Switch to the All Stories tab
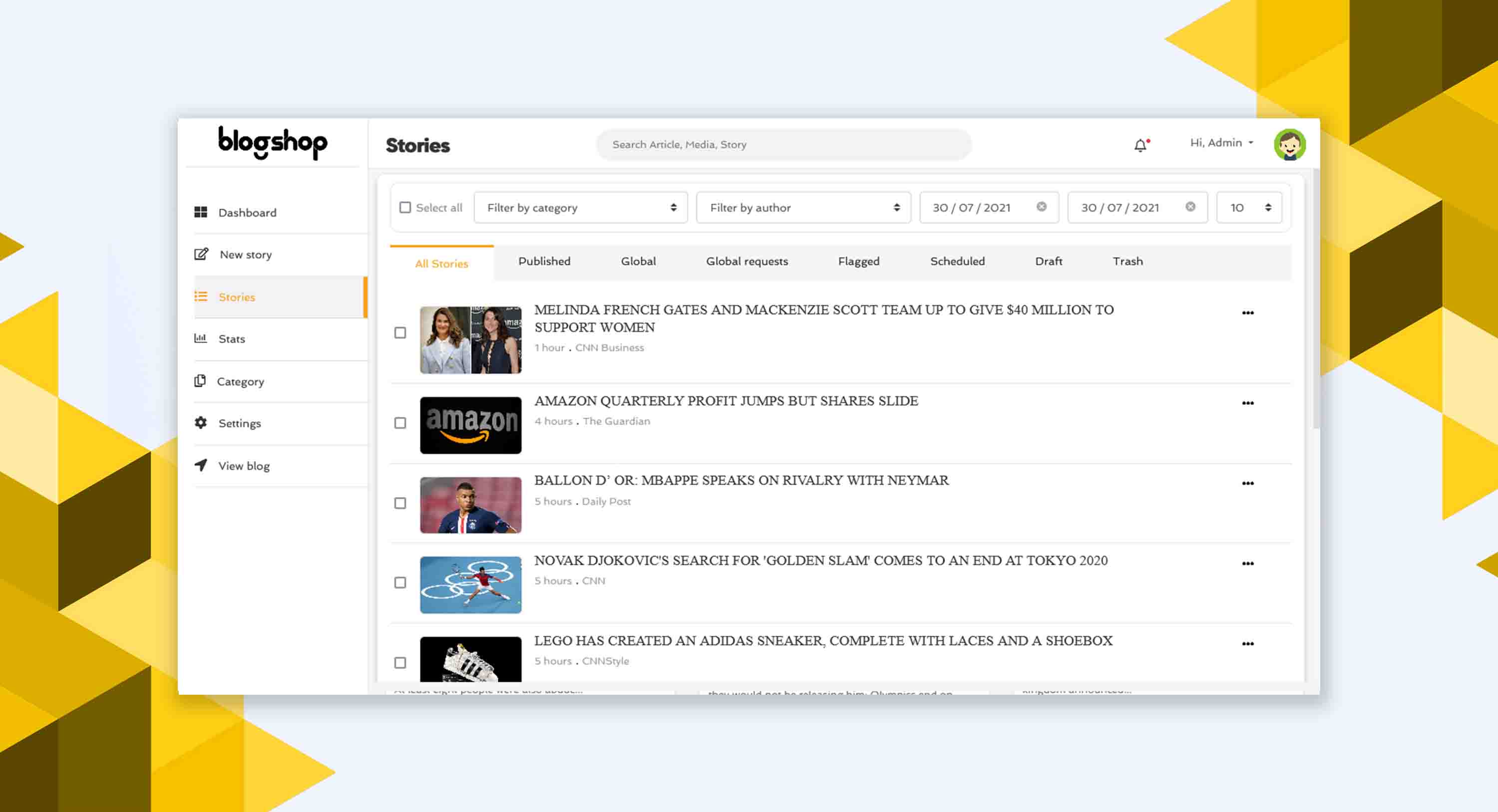1498x812 pixels. coord(441,264)
